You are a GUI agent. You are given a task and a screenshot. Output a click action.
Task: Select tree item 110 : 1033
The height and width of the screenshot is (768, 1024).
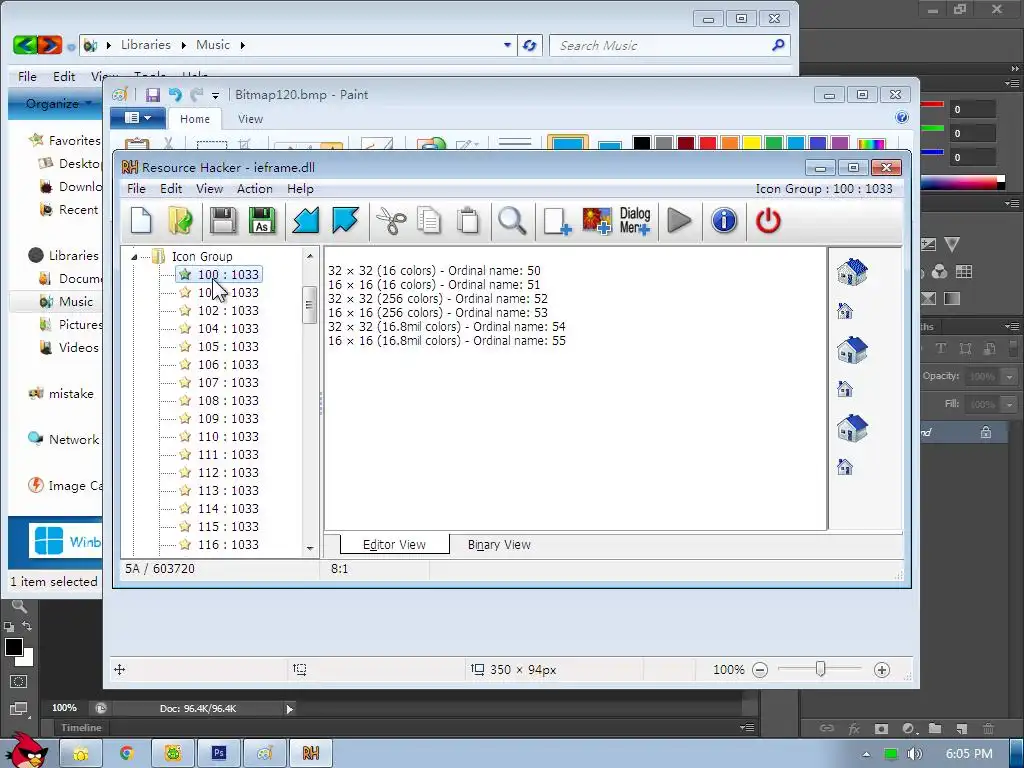228,437
